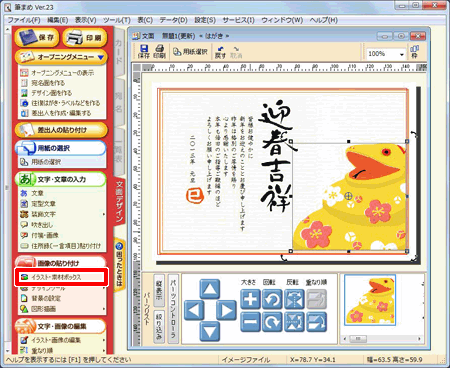The height and width of the screenshot is (368, 450).
Task: Open the ツール(T) menu
Action: click(x=117, y=20)
